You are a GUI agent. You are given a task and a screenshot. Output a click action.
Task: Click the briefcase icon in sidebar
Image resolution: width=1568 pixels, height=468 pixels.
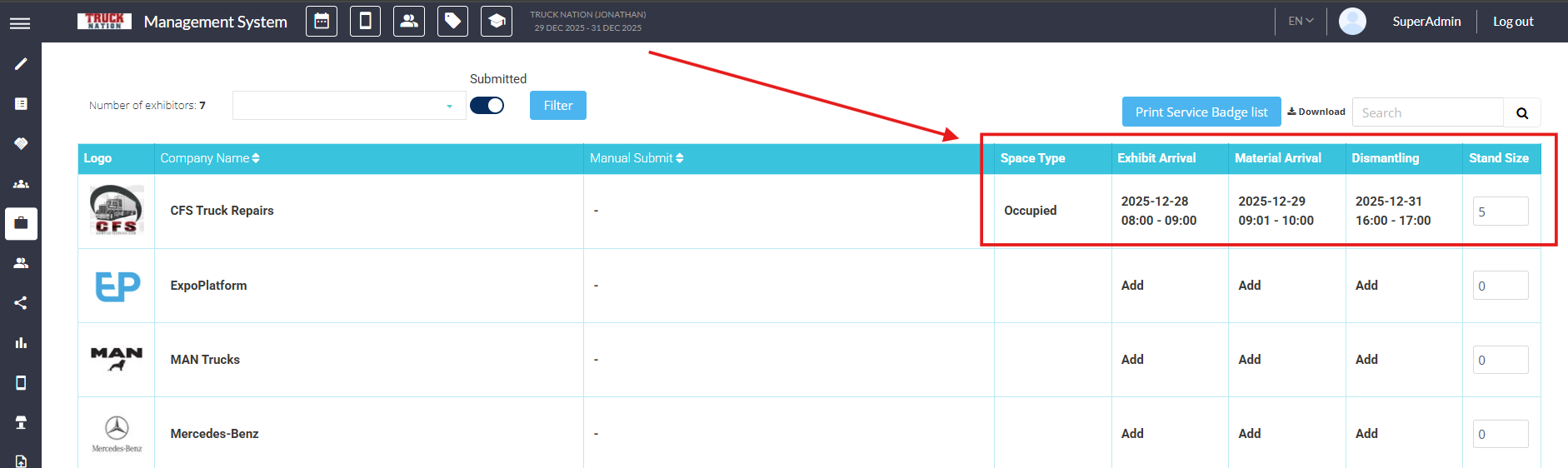21,223
